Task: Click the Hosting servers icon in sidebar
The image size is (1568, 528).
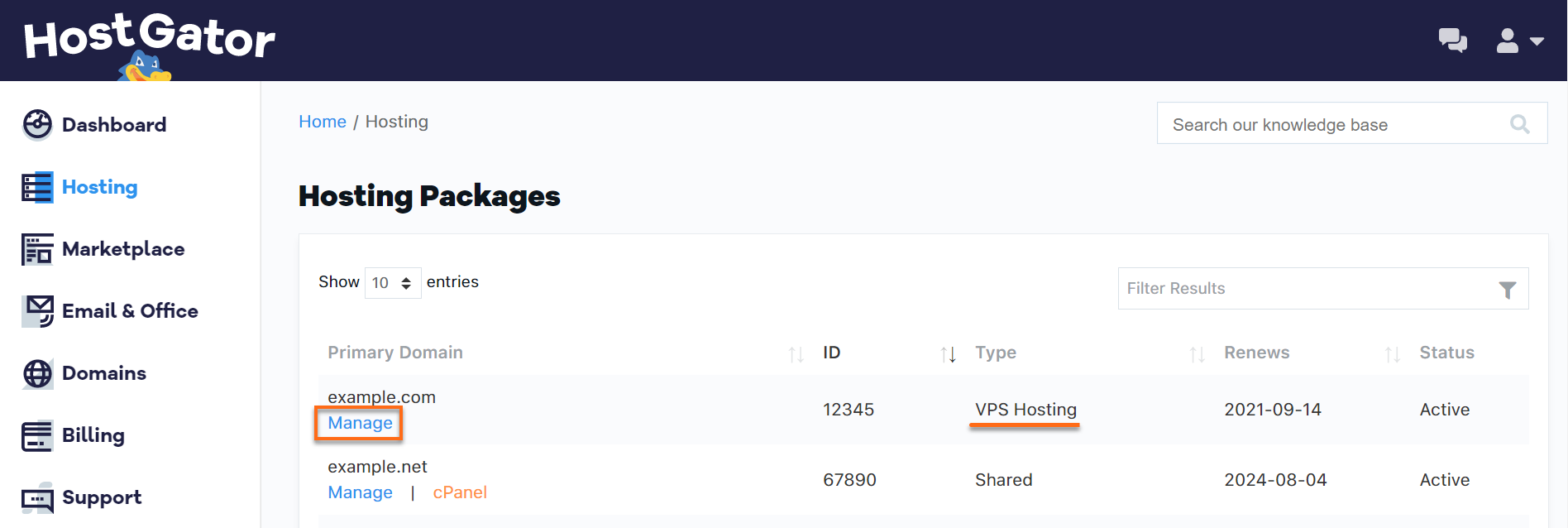Action: 37,187
